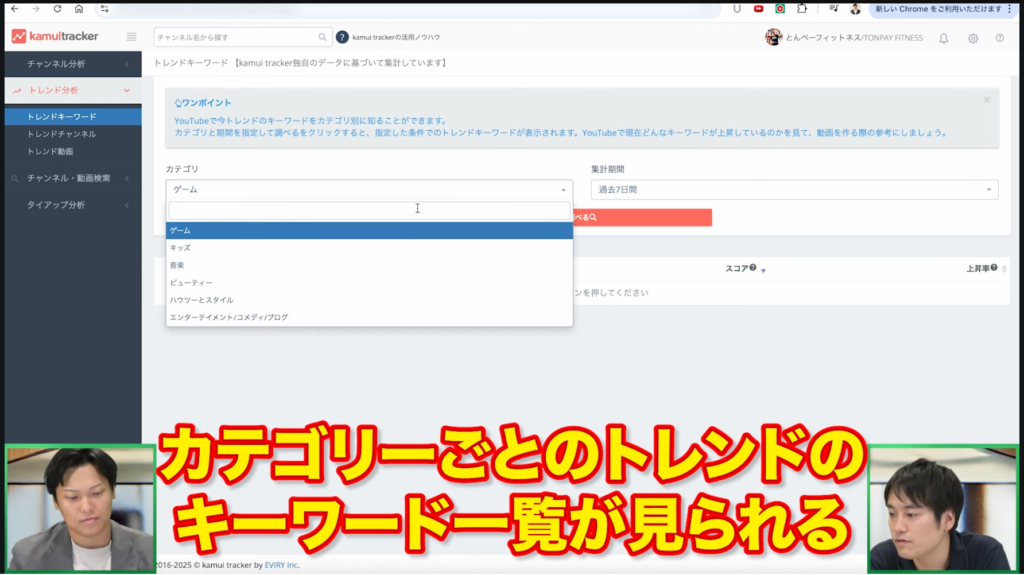Image resolution: width=1024 pixels, height=575 pixels.
Task: Go back with browser back arrow
Action: 14,8
